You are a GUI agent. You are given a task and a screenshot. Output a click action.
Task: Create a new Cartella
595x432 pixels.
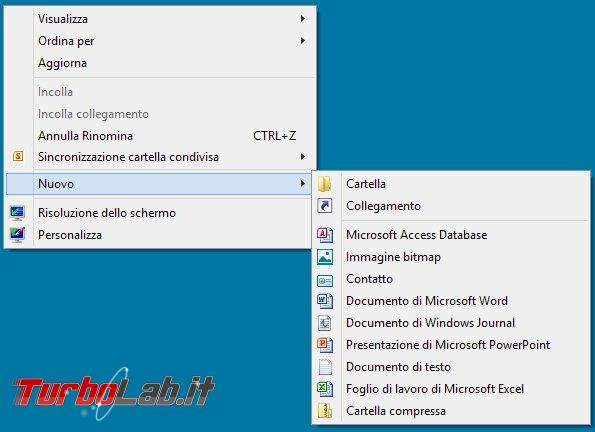451,184
